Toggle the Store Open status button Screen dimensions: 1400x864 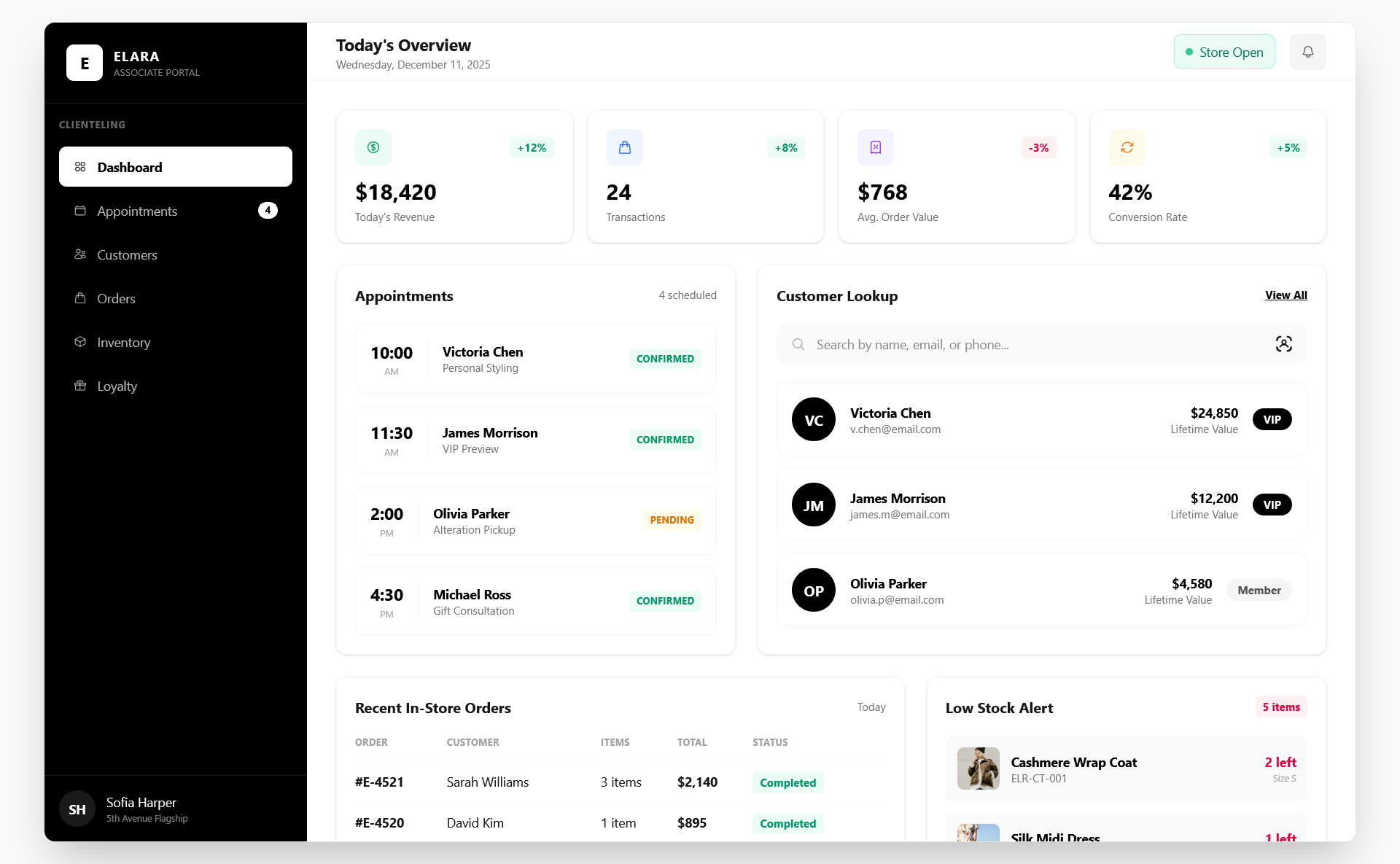[x=1224, y=52]
